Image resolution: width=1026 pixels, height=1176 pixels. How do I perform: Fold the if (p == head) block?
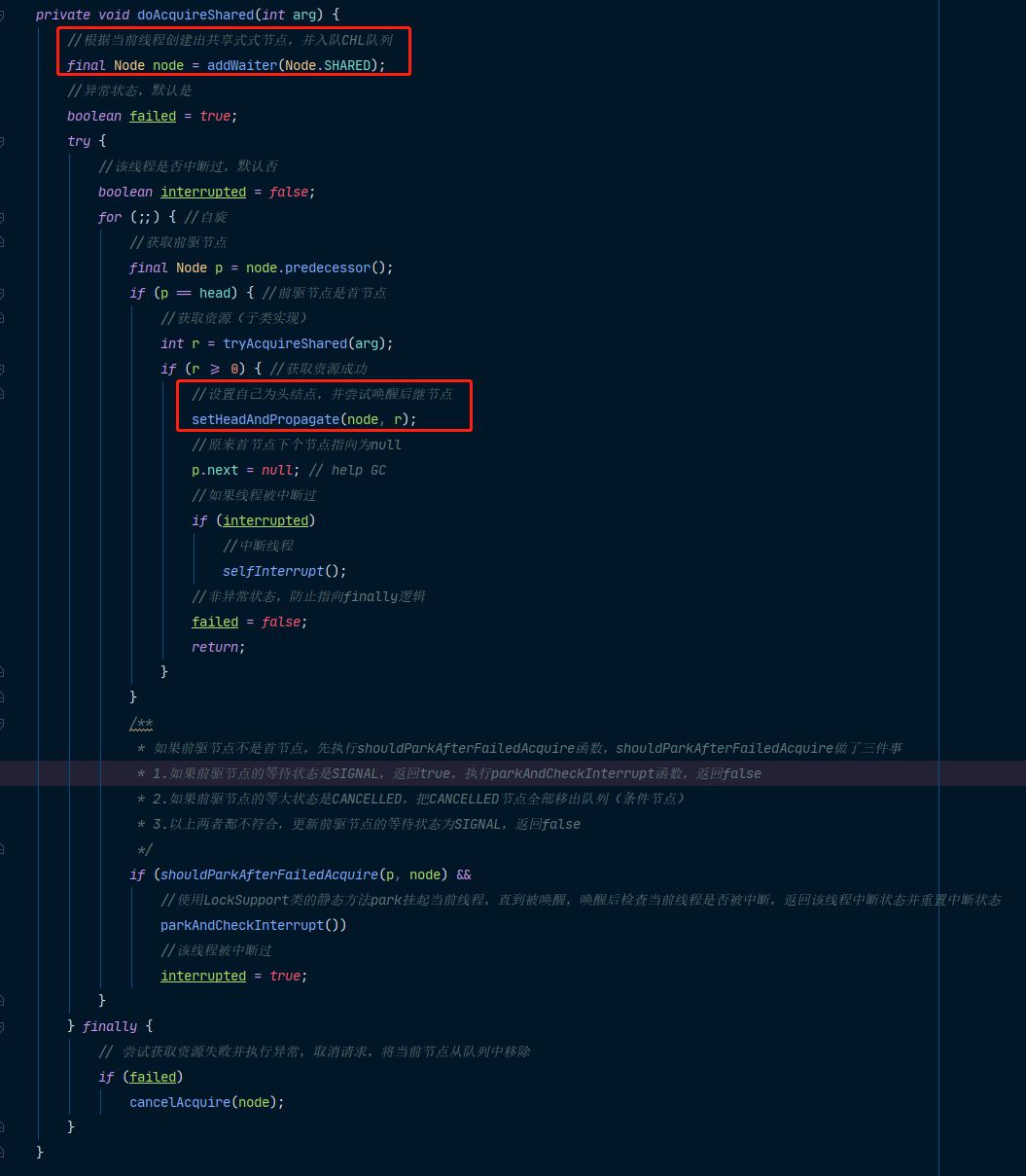(x=2, y=293)
